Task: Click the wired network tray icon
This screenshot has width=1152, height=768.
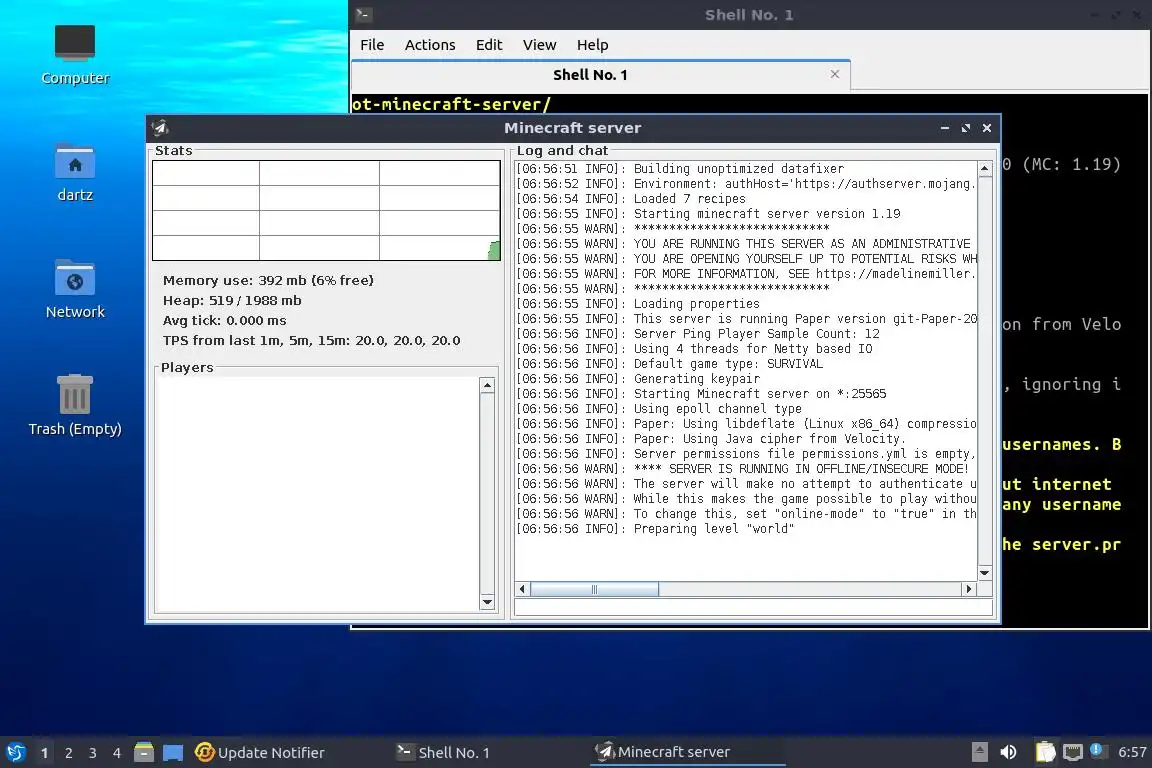Action: [1073, 751]
